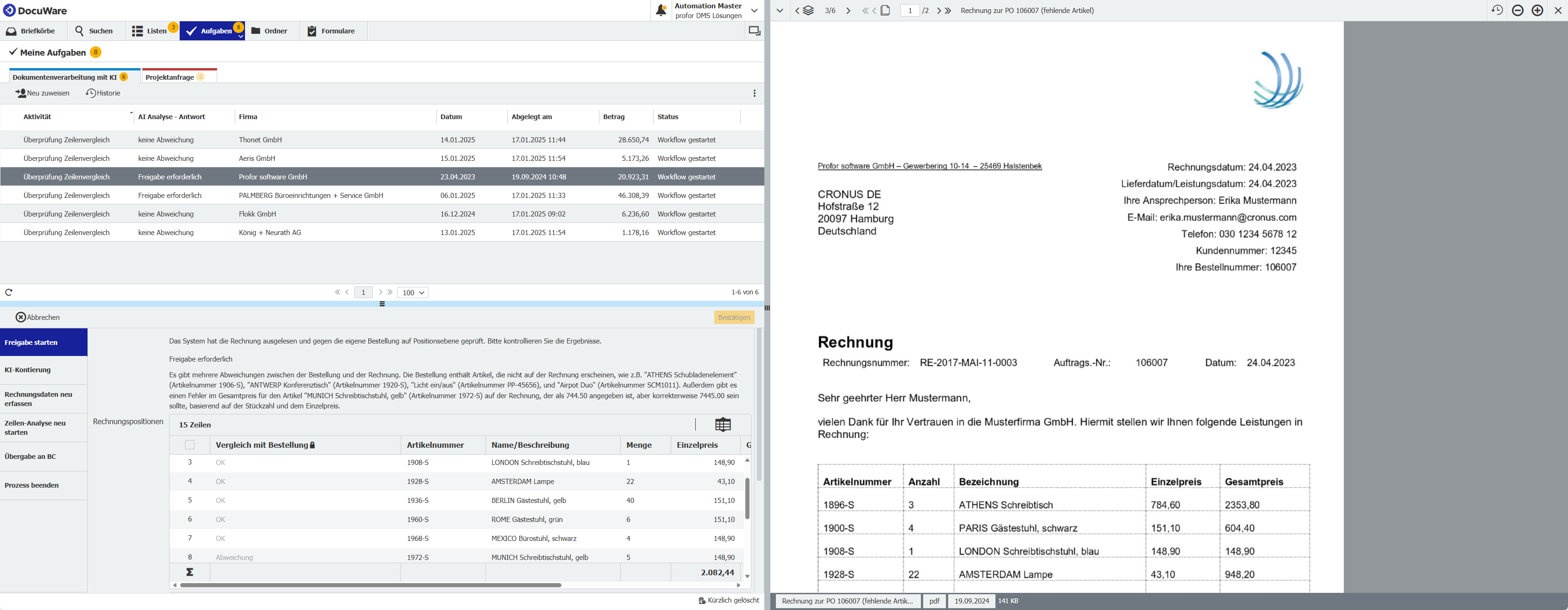Go to next document in viewer

tap(849, 10)
